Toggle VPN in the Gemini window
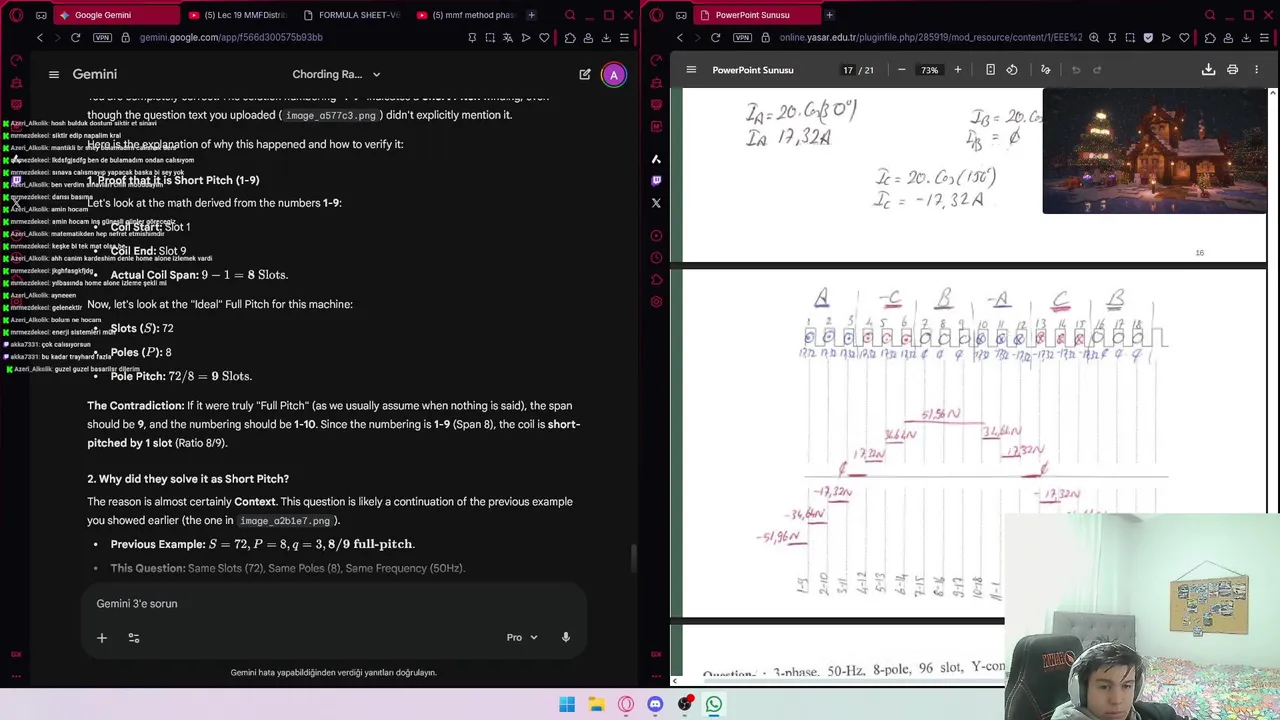Viewport: 1280px width, 720px height. (102, 37)
